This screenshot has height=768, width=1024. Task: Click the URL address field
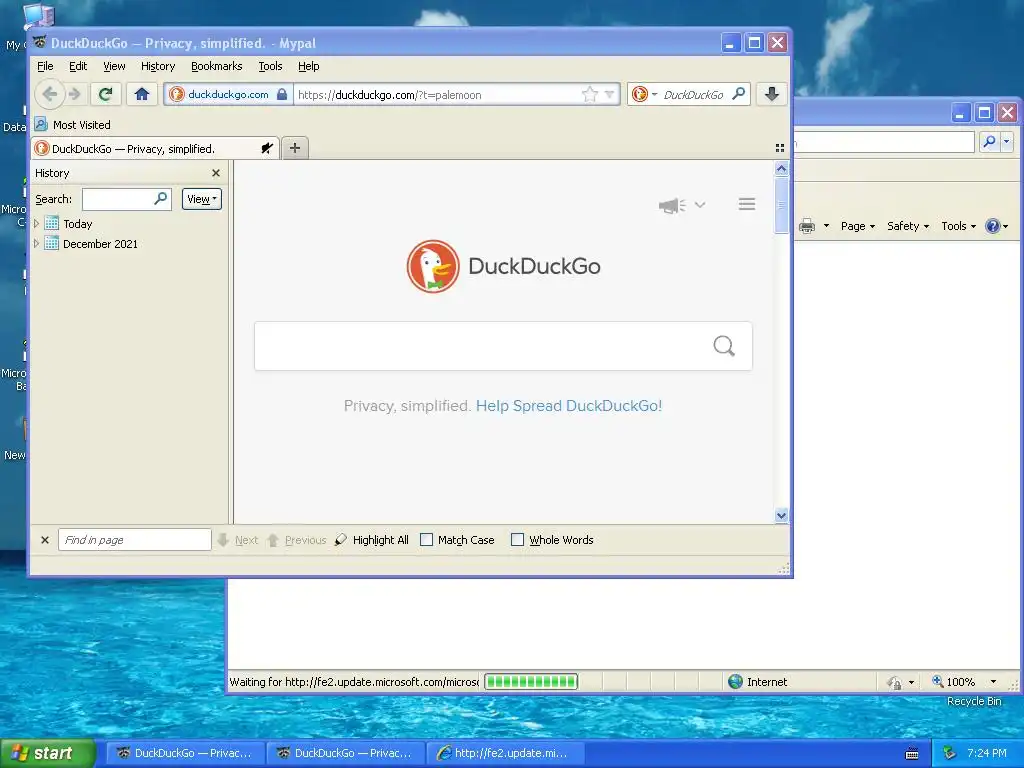(x=438, y=94)
